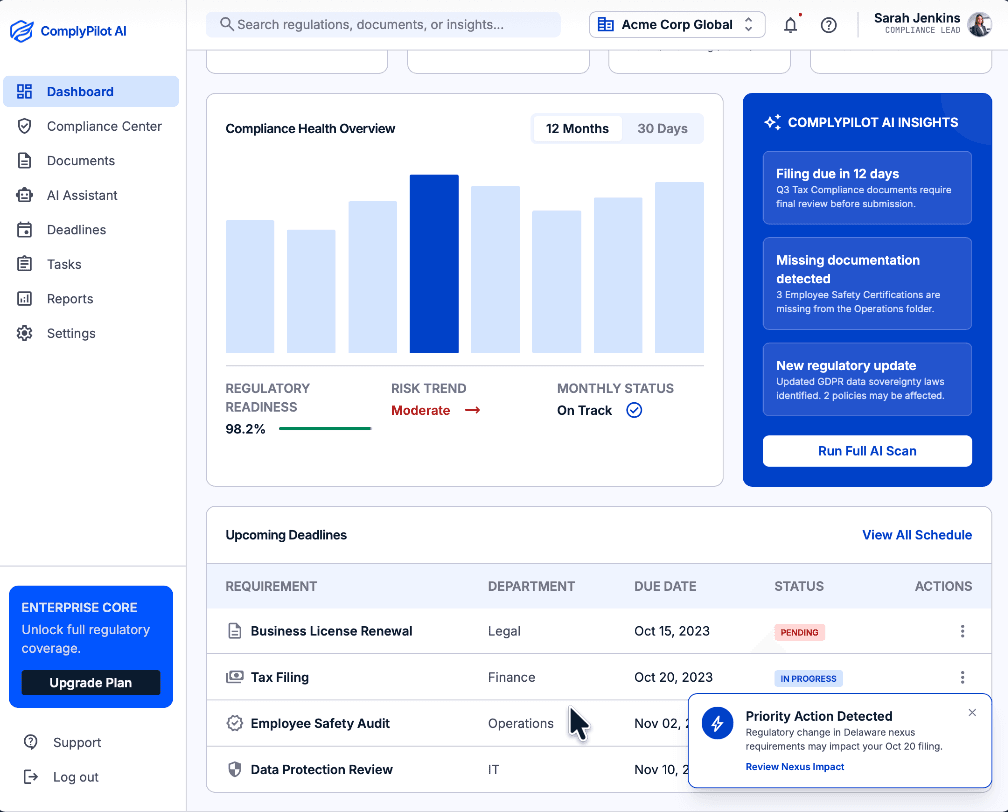1008x812 pixels.
Task: Follow Review Nexus Impact link
Action: (795, 766)
